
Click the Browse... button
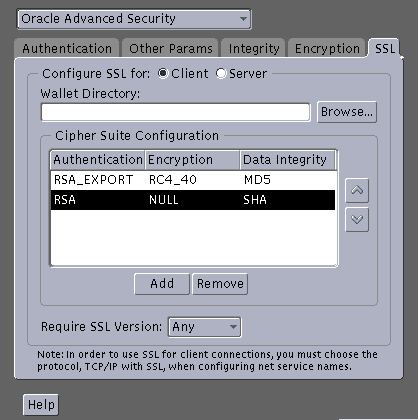coord(347,112)
